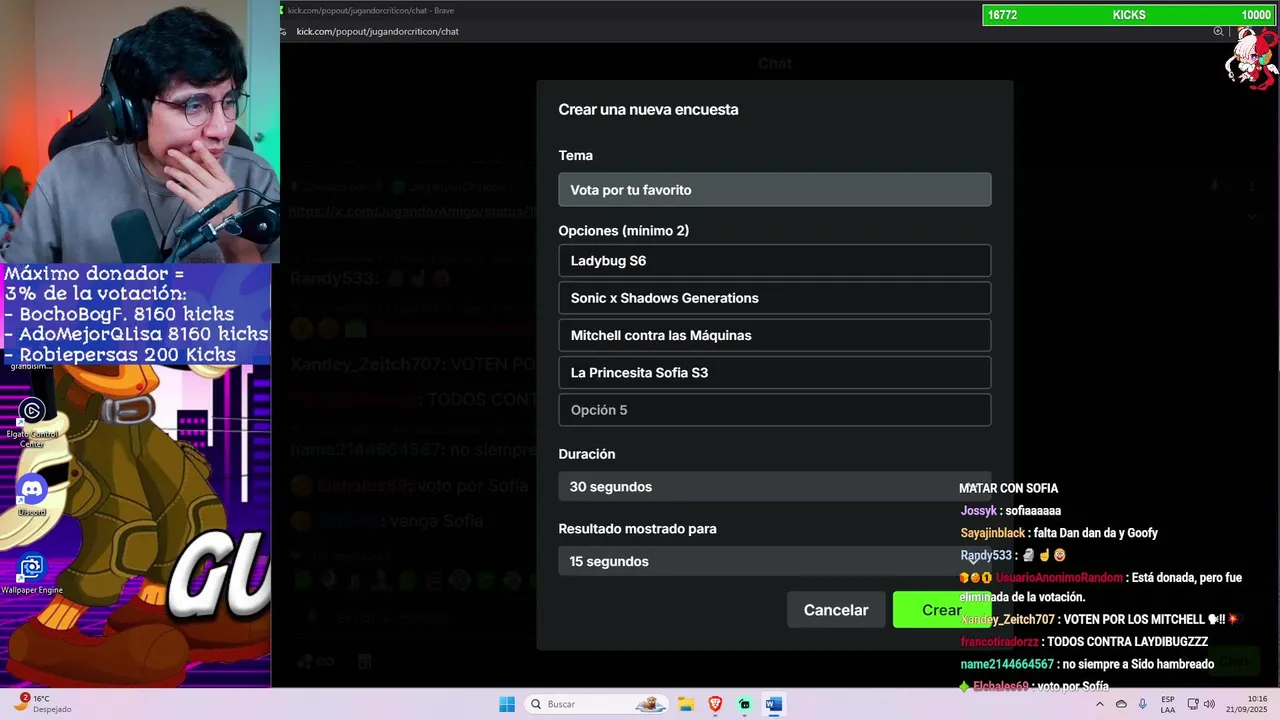The height and width of the screenshot is (720, 1280).
Task: Show hidden system tray icons
Action: point(1100,704)
